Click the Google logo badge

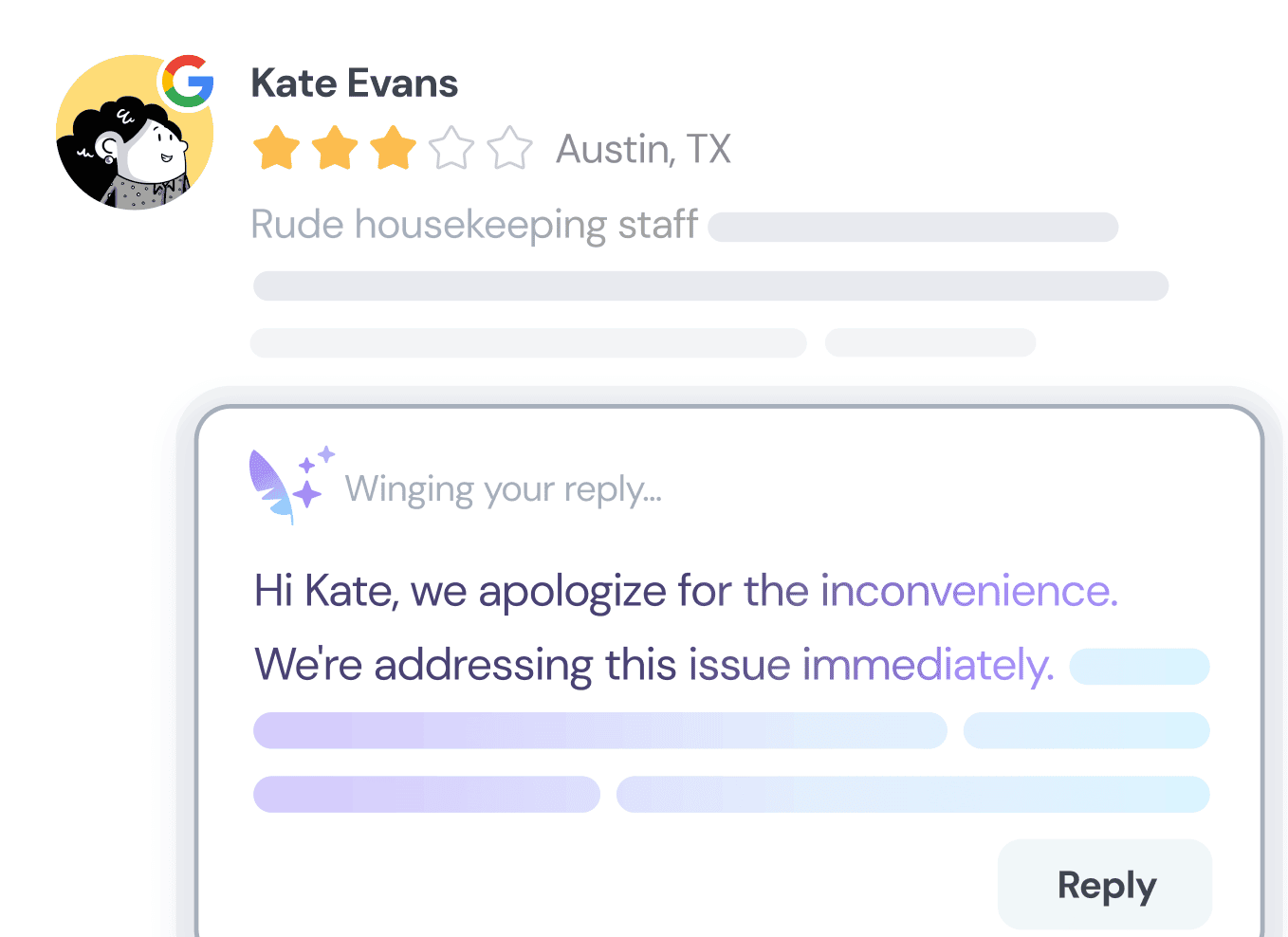click(x=188, y=82)
